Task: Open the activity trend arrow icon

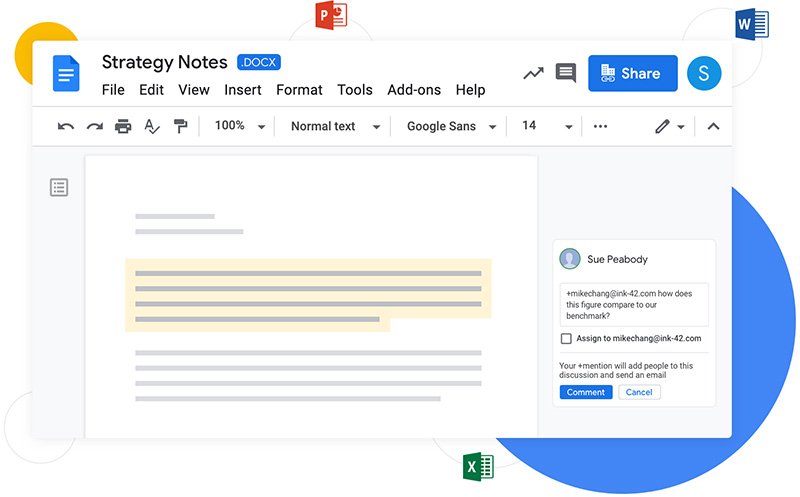Action: 533,73
